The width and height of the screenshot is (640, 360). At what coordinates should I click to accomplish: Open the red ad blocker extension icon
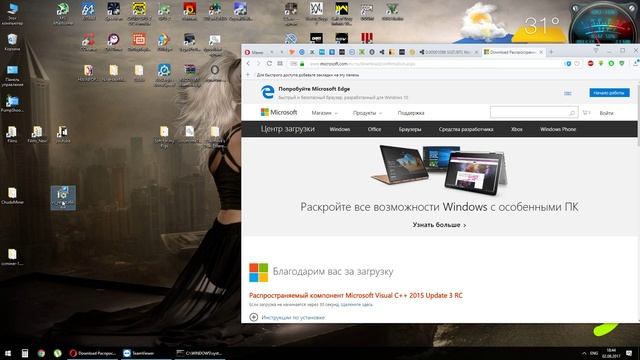(x=590, y=64)
